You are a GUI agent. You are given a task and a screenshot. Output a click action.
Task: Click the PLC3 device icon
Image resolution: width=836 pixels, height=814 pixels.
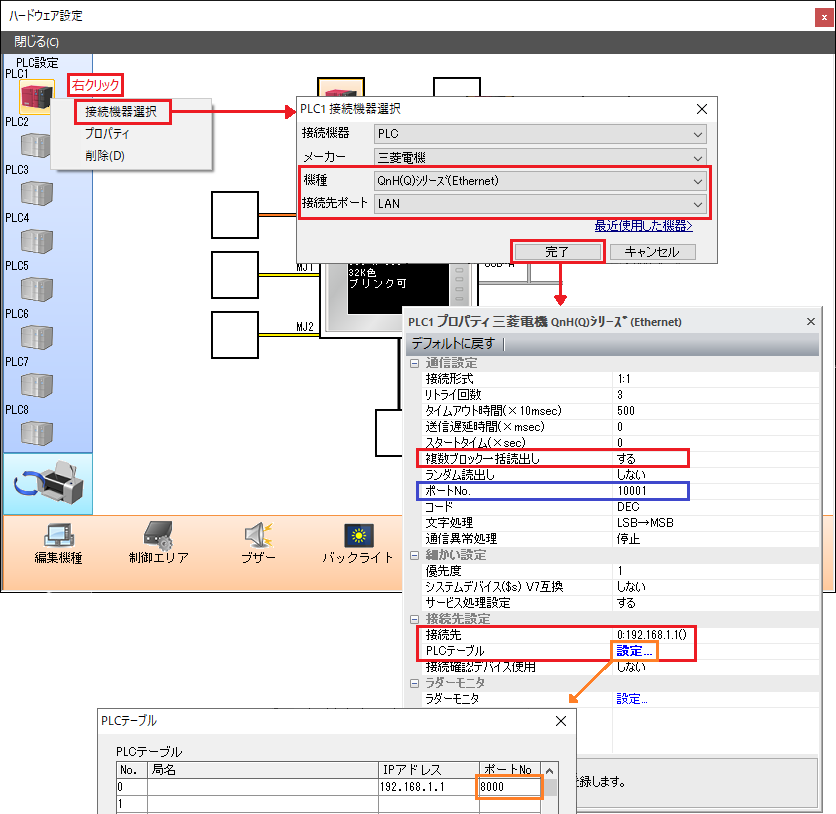36,194
